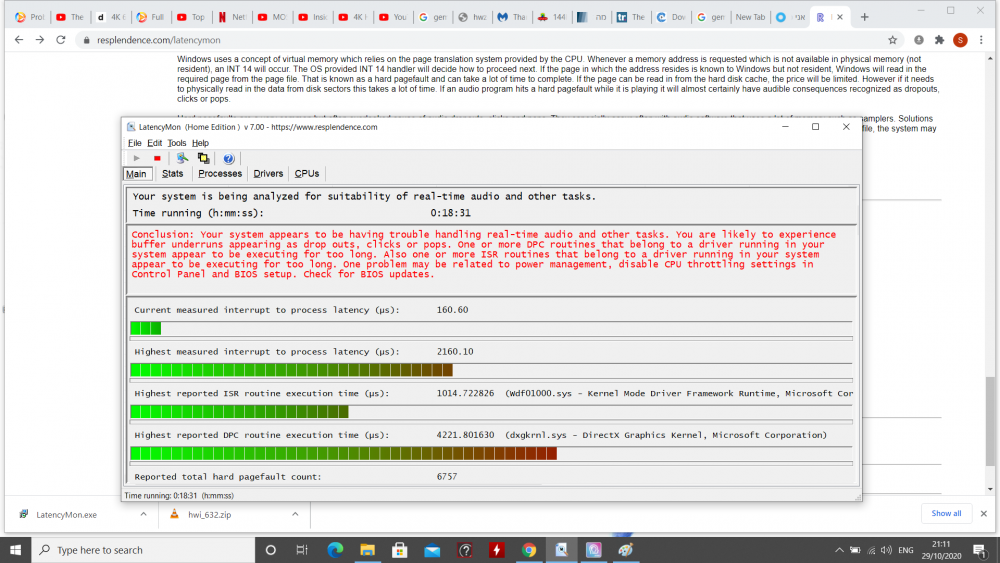The image size is (1000, 563).
Task: Open a new Chrome tab with plus
Action: click(865, 17)
